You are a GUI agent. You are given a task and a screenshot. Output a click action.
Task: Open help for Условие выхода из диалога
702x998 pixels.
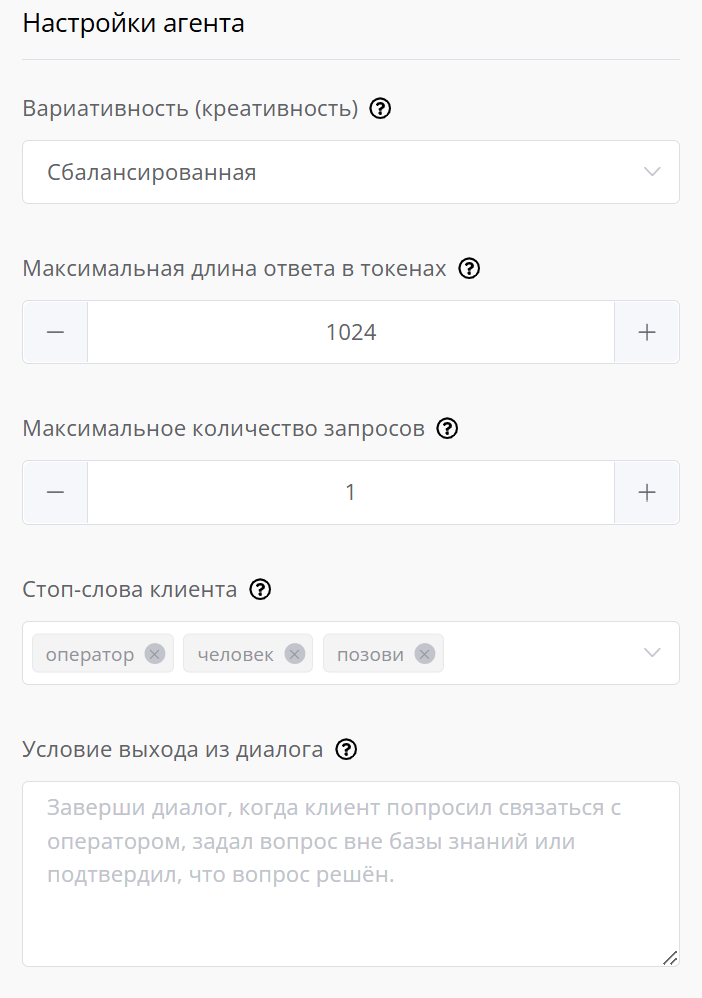click(x=346, y=750)
